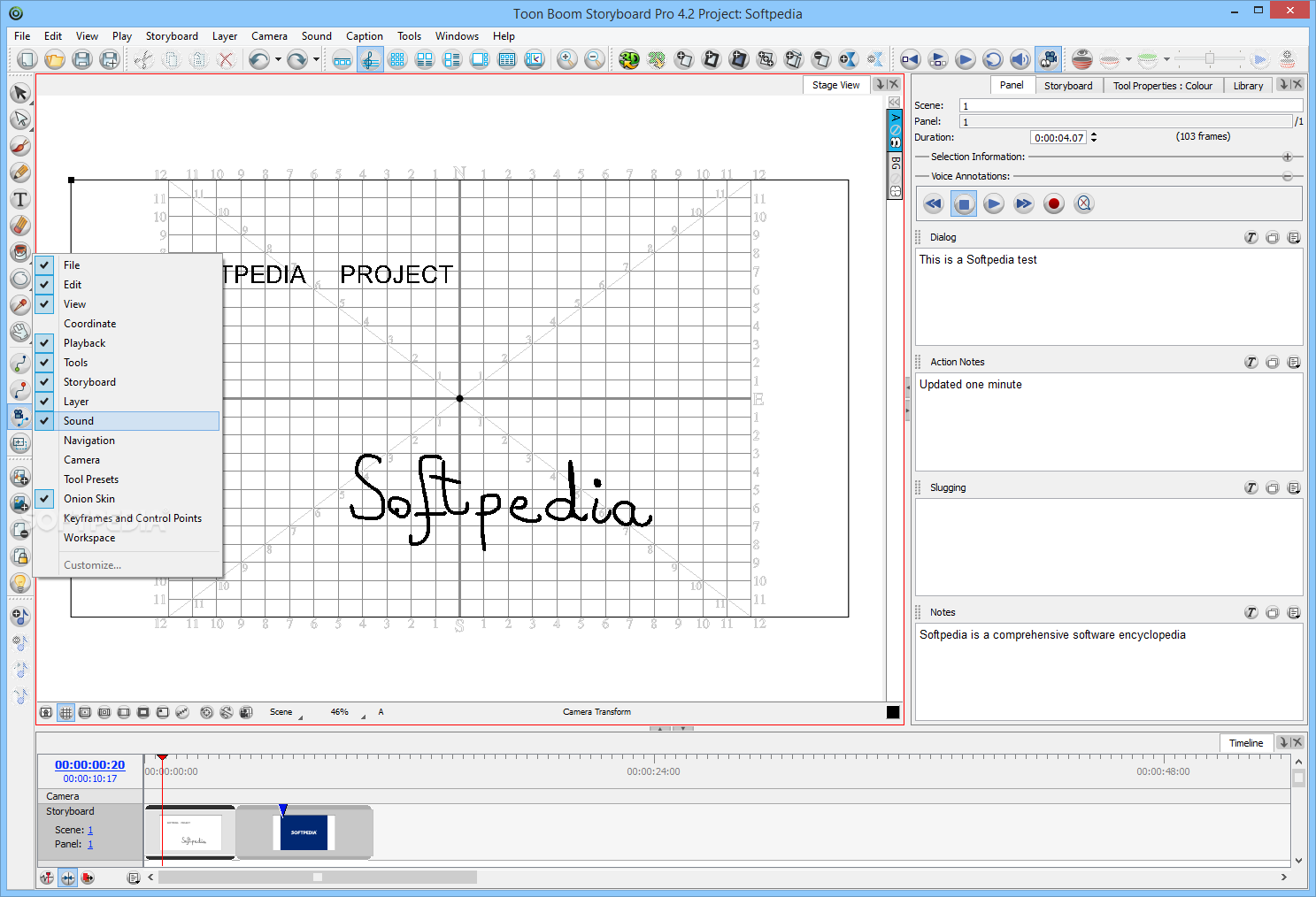Viewport: 1316px width, 897px height.
Task: Switch to the Tool Properties : Colour tab
Action: pyautogui.click(x=1162, y=86)
